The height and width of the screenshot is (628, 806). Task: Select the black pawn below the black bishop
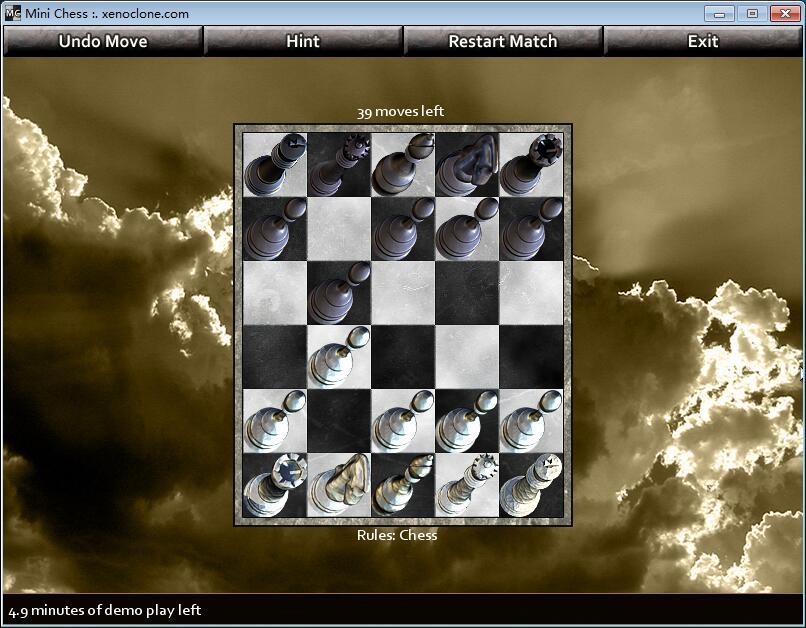(x=403, y=229)
